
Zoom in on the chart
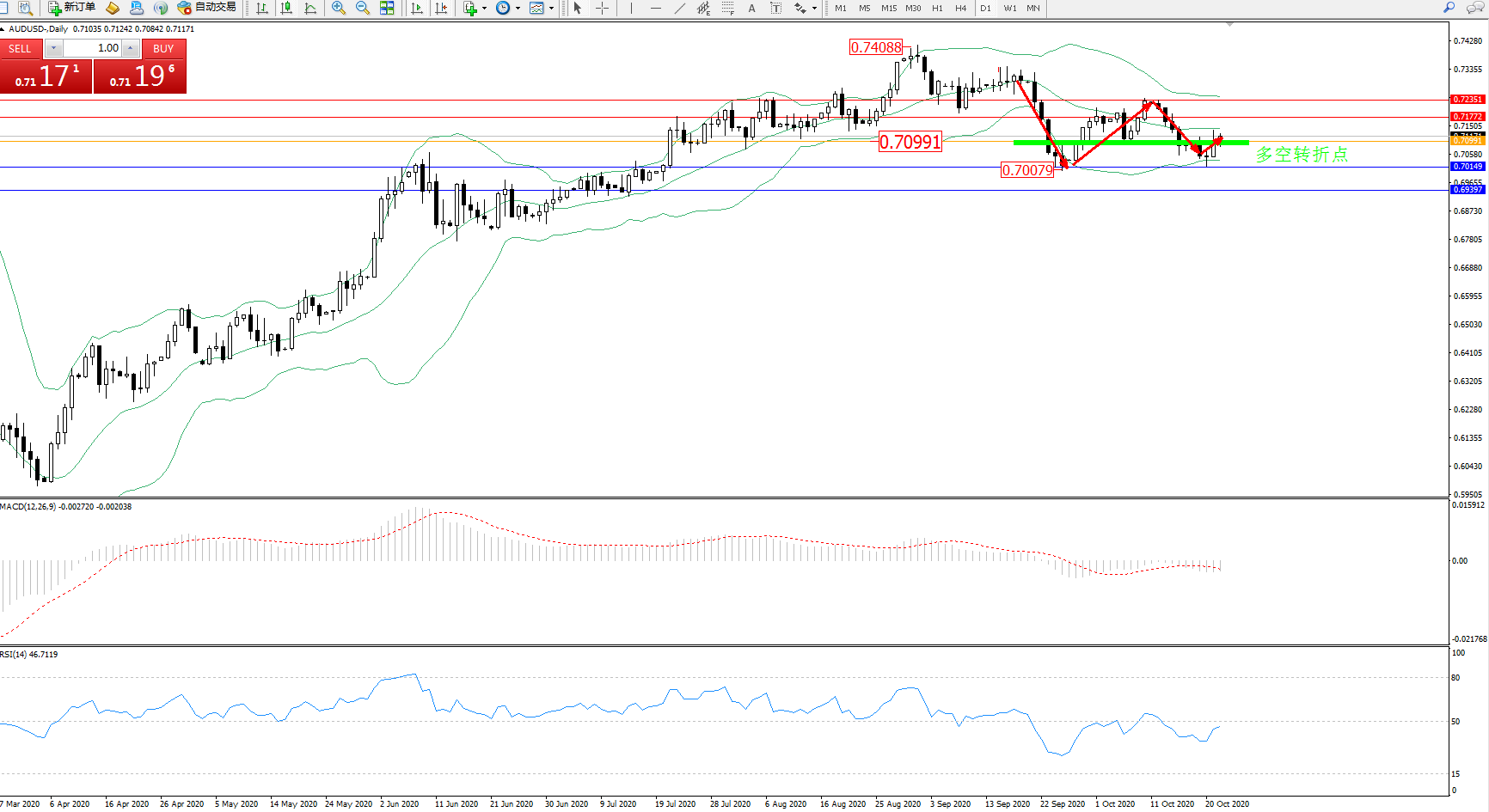[x=339, y=8]
